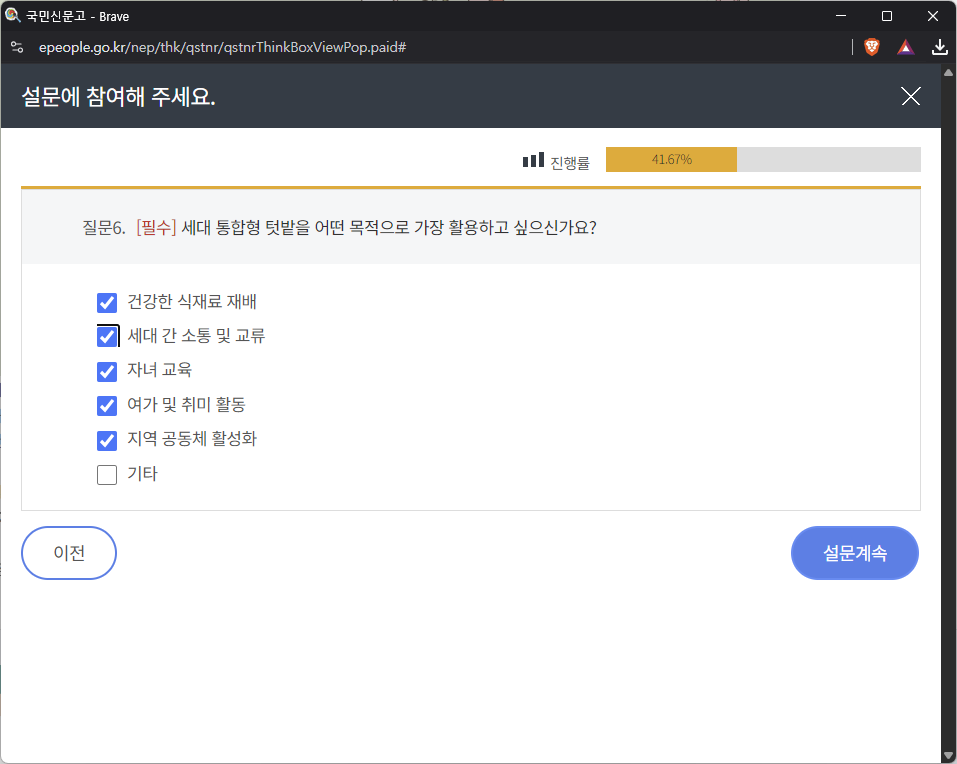Image resolution: width=957 pixels, height=764 pixels.
Task: Click the 국민신문고 favicon in title bar
Action: pos(12,15)
